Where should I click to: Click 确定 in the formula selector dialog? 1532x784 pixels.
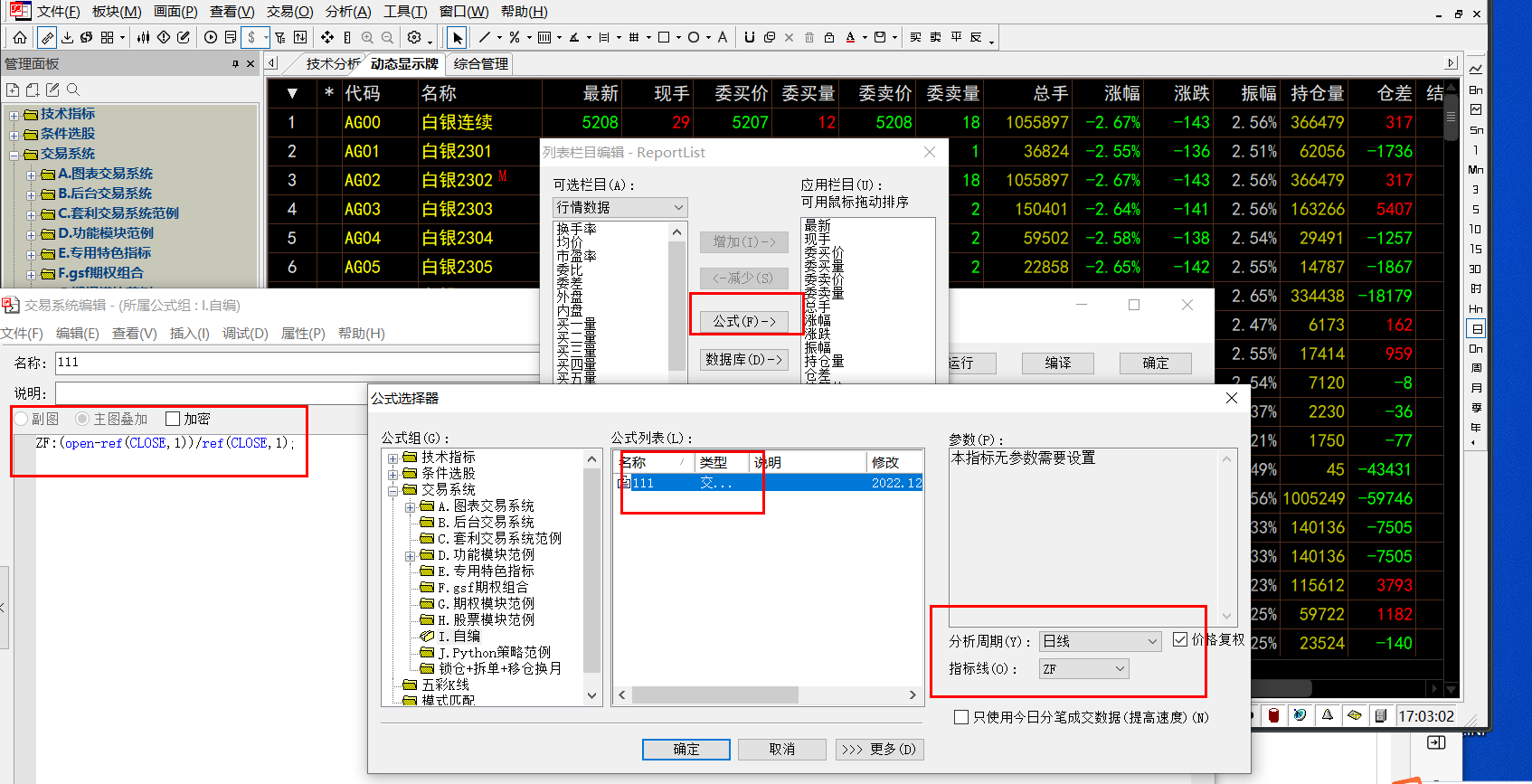[x=686, y=749]
